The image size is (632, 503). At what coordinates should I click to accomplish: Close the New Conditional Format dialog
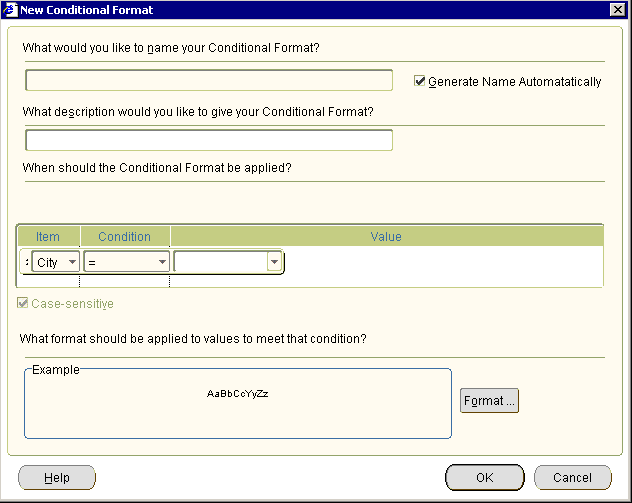click(x=618, y=9)
